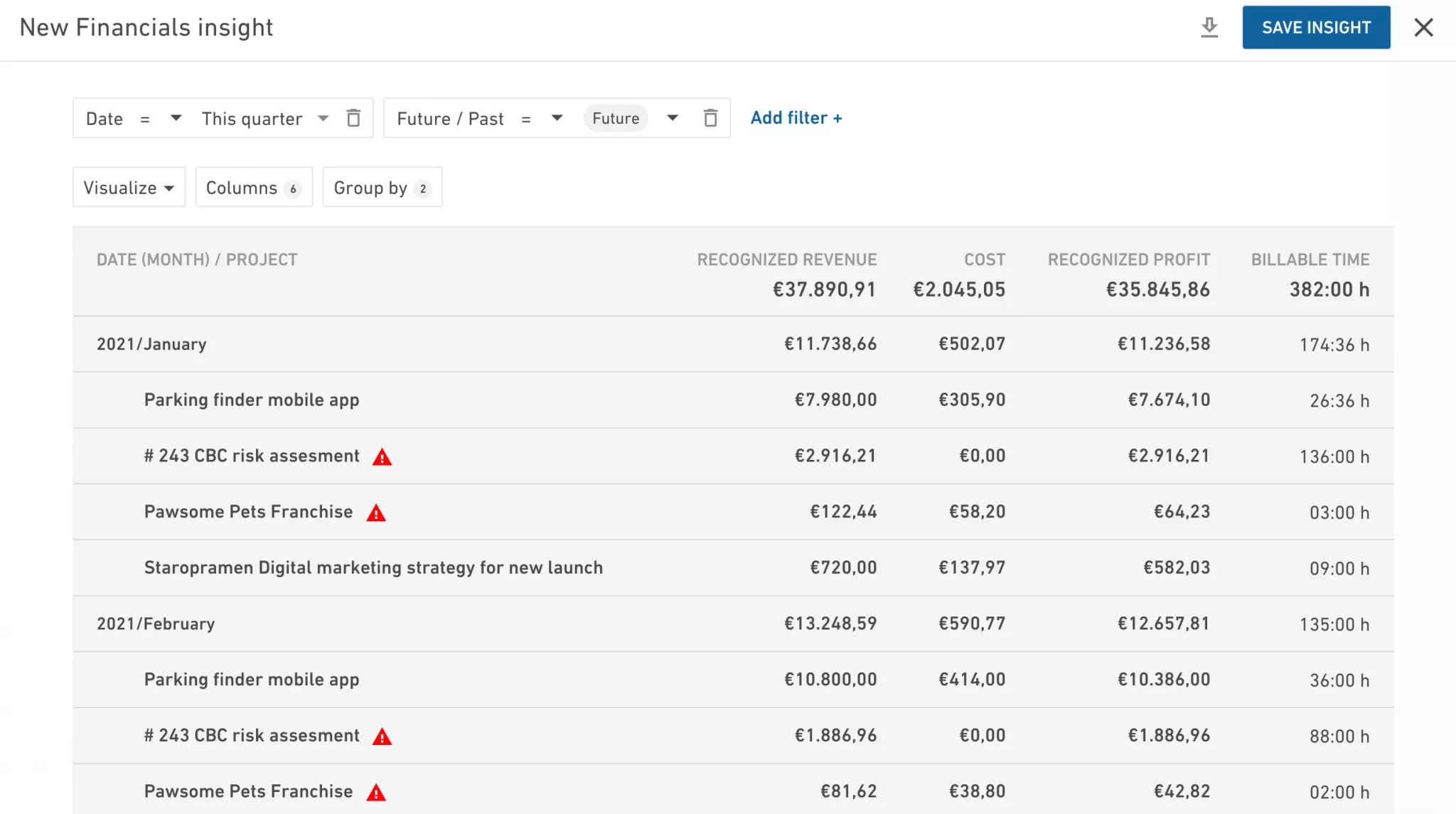Sort by Recognized Profit column header
Image resolution: width=1456 pixels, height=814 pixels.
tap(1128, 259)
